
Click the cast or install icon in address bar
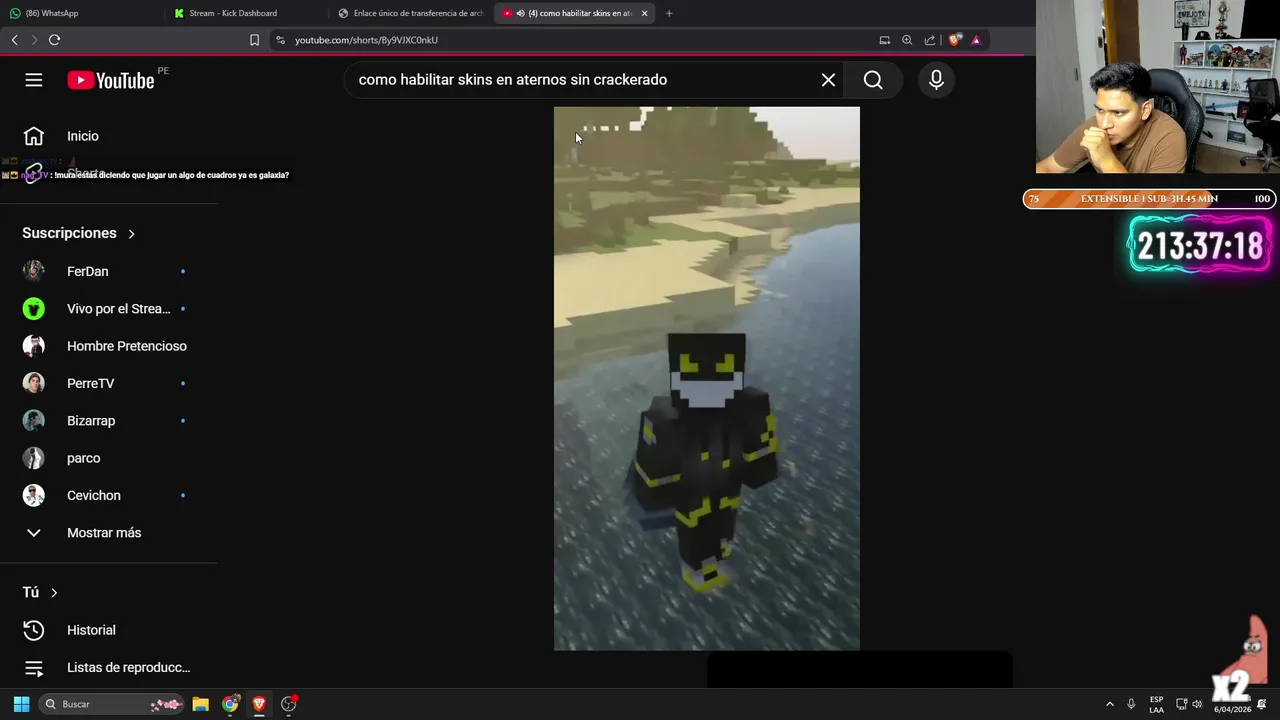click(x=884, y=40)
